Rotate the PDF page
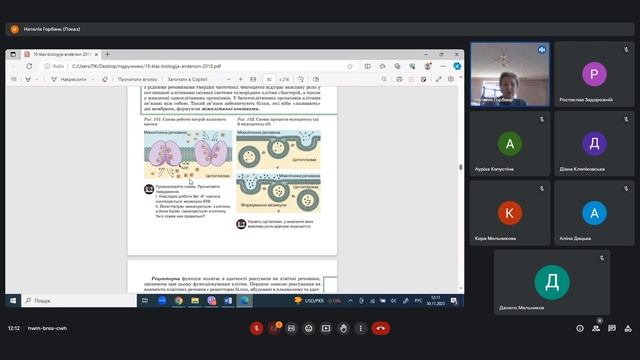The height and width of the screenshot is (360, 640). [300, 79]
